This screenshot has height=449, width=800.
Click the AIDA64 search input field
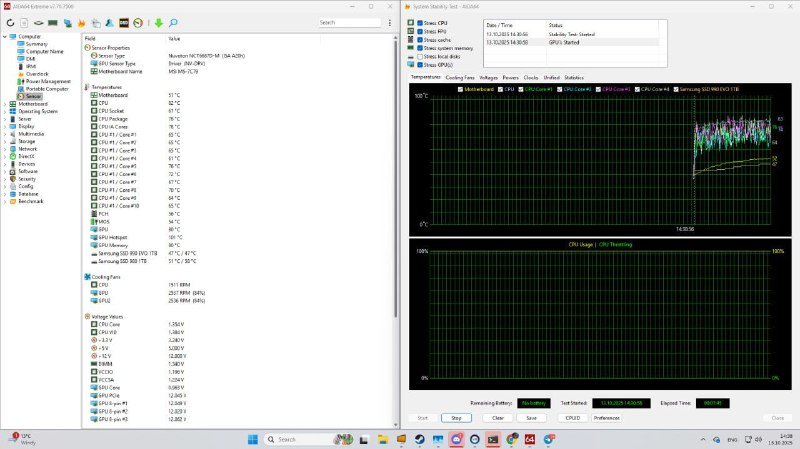pyautogui.click(x=349, y=22)
